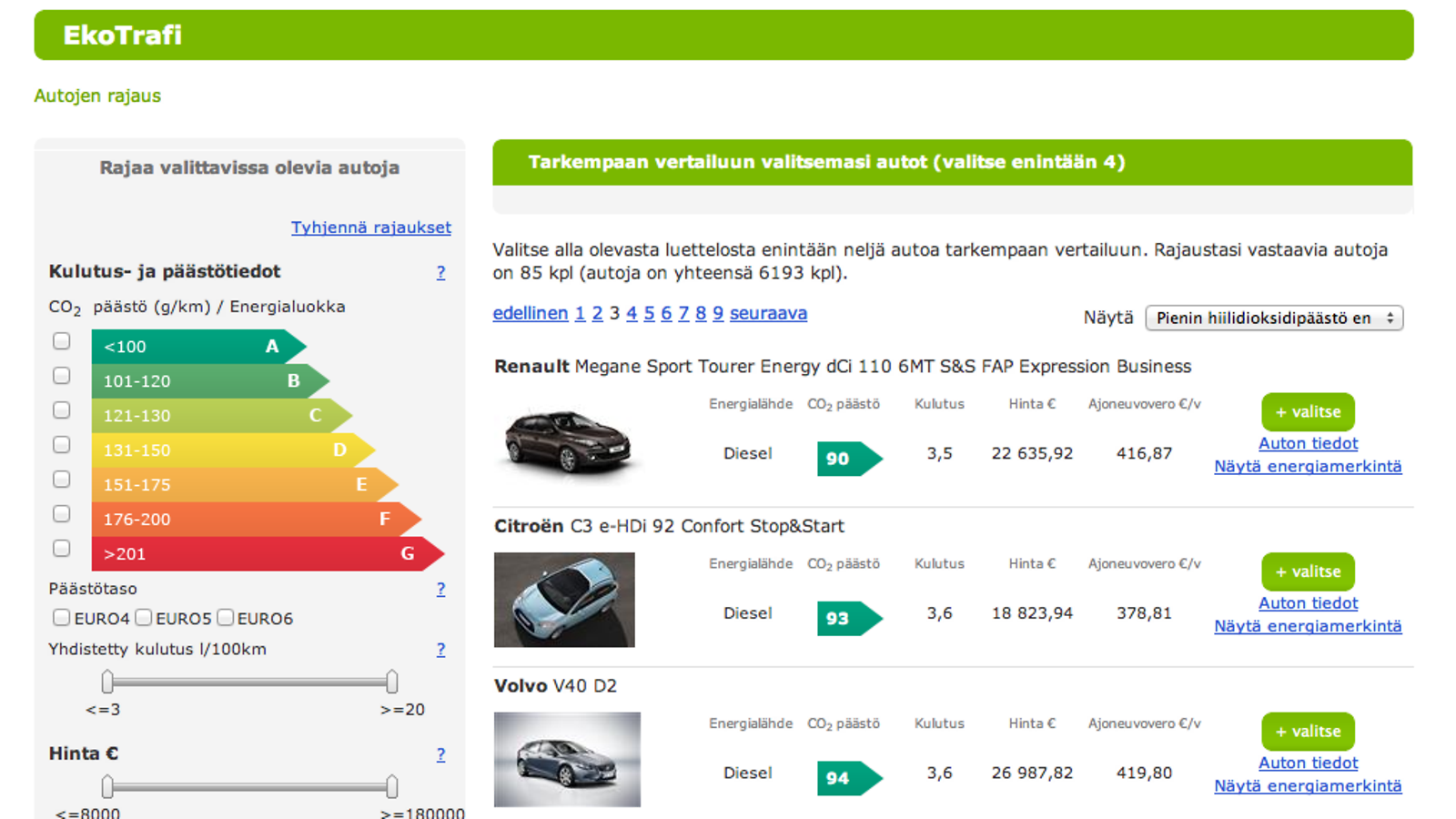
Task: Open results page 8
Action: tap(701, 313)
